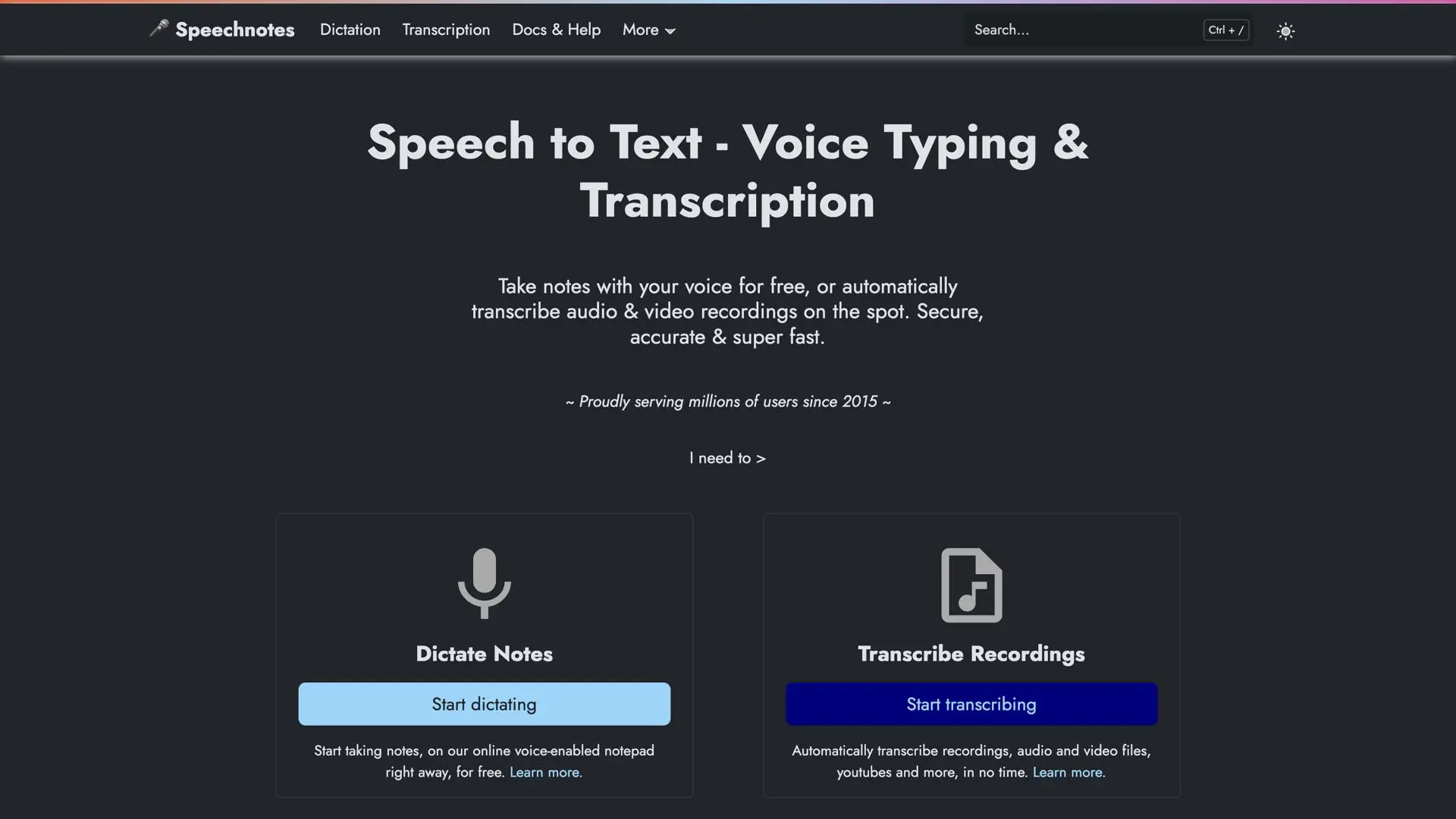Switch to the Transcription page
Viewport: 1456px width, 819px height.
click(x=446, y=30)
